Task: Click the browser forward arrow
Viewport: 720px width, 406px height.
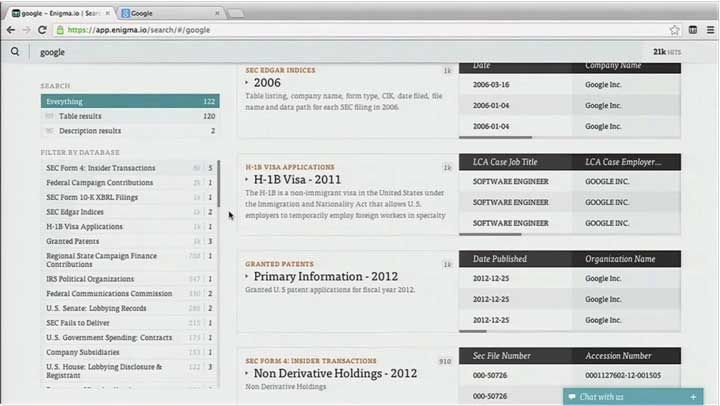Action: pyautogui.click(x=26, y=30)
